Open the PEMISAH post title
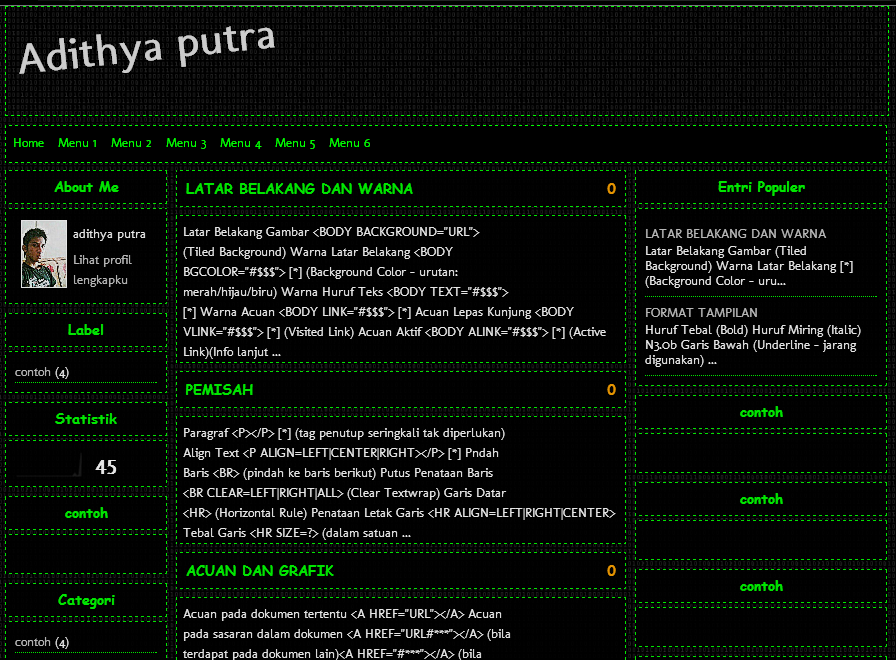The image size is (896, 660). pos(219,390)
